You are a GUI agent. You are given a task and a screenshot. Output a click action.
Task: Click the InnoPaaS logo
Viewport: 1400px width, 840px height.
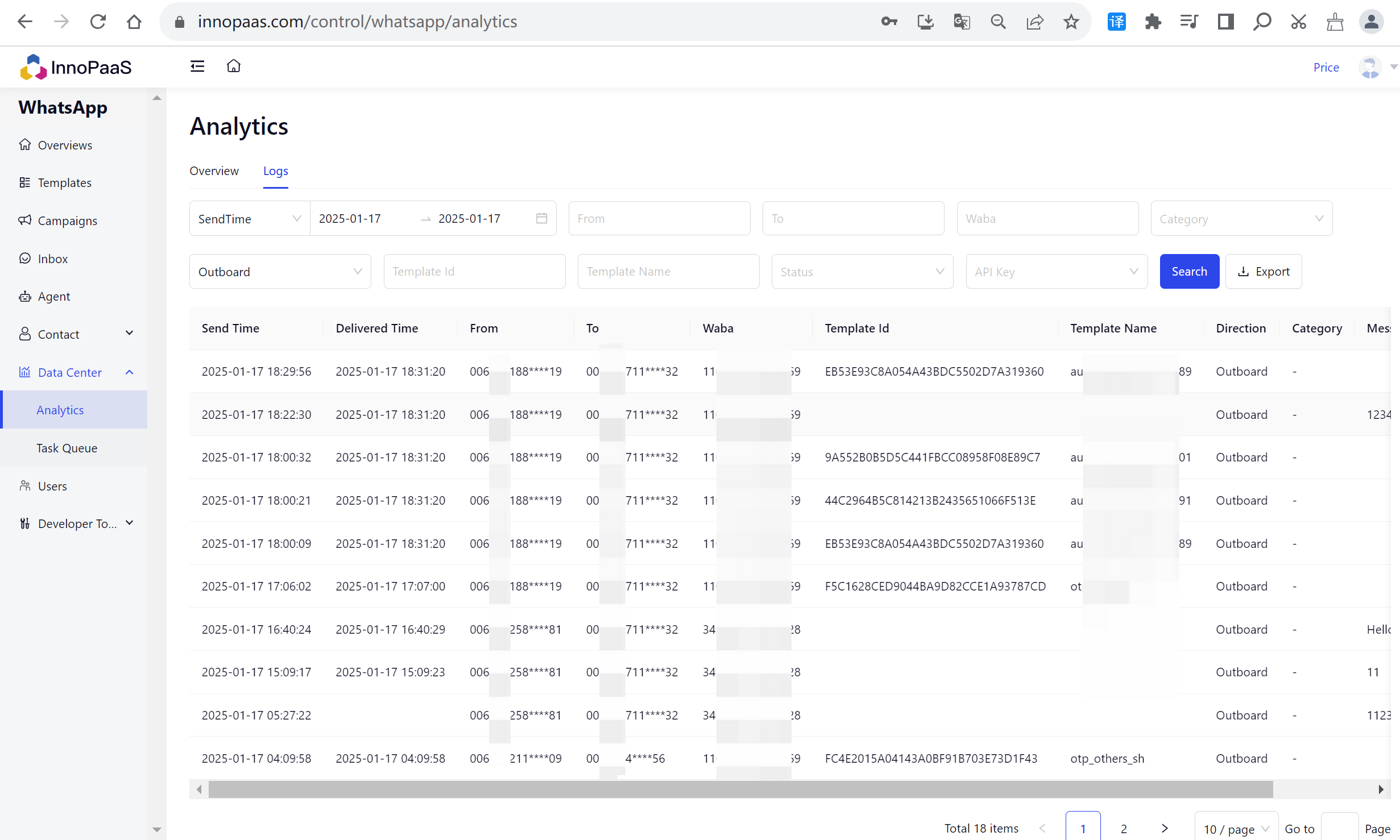pos(76,67)
